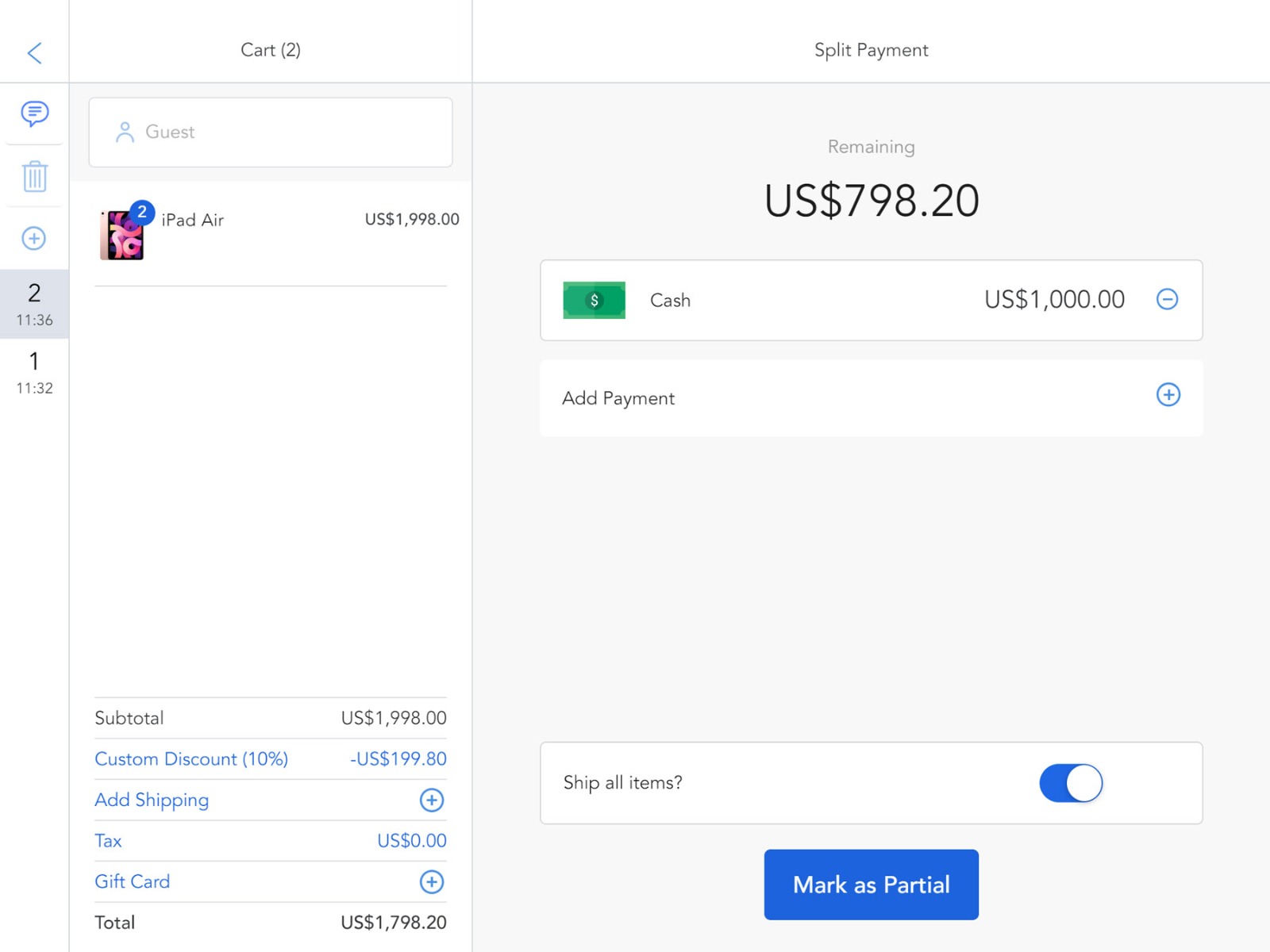The width and height of the screenshot is (1270, 952).
Task: Click the Cash amount US$1,000.00
Action: pyautogui.click(x=1053, y=300)
